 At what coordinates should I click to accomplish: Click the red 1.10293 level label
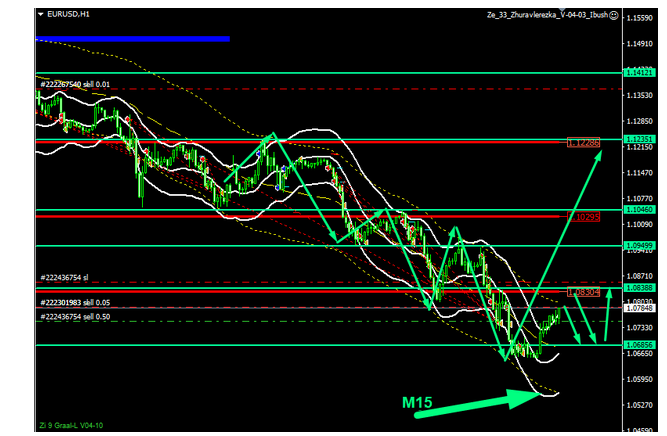pyautogui.click(x=584, y=216)
